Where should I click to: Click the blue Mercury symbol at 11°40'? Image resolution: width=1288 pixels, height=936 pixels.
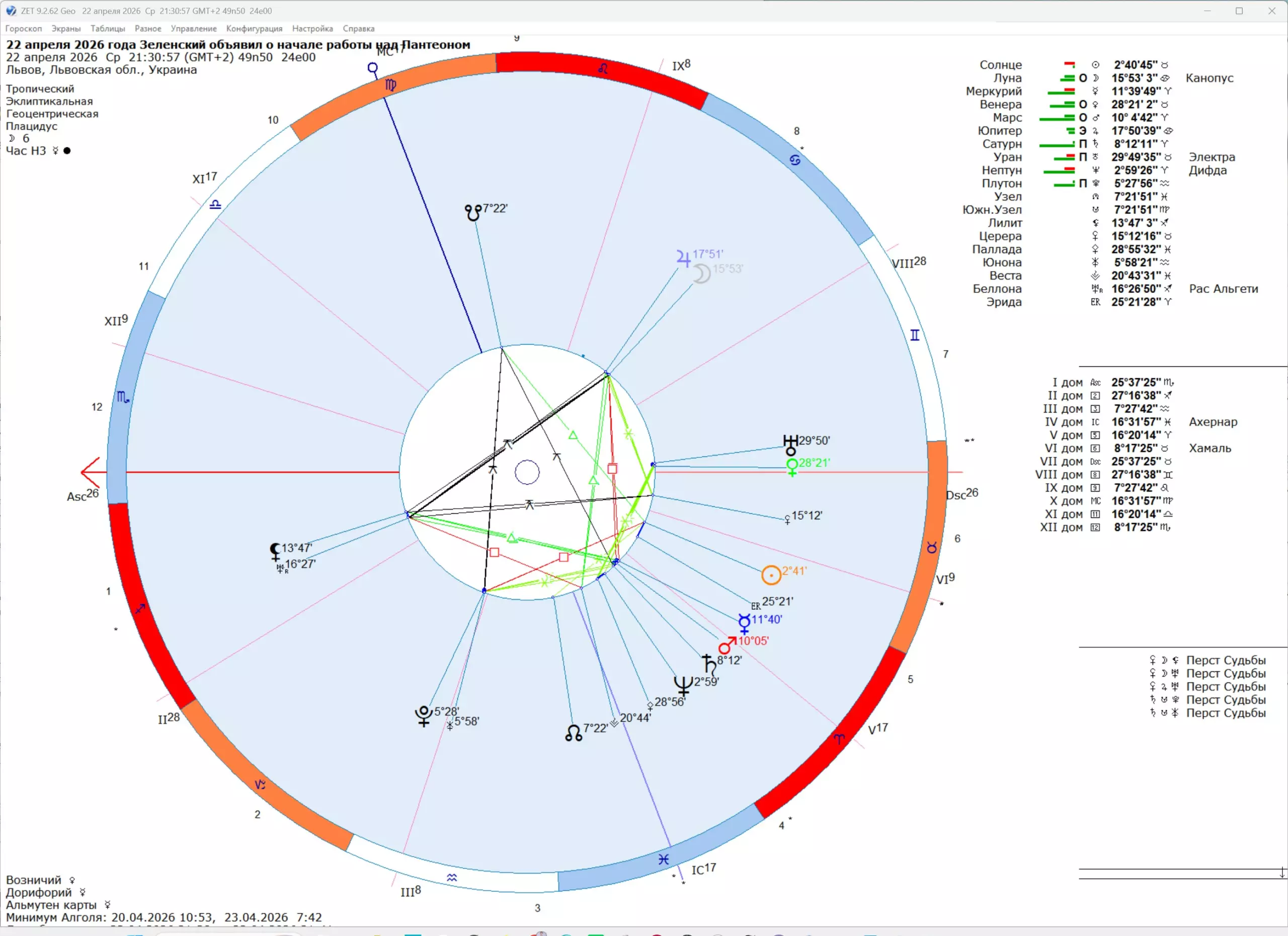click(744, 623)
